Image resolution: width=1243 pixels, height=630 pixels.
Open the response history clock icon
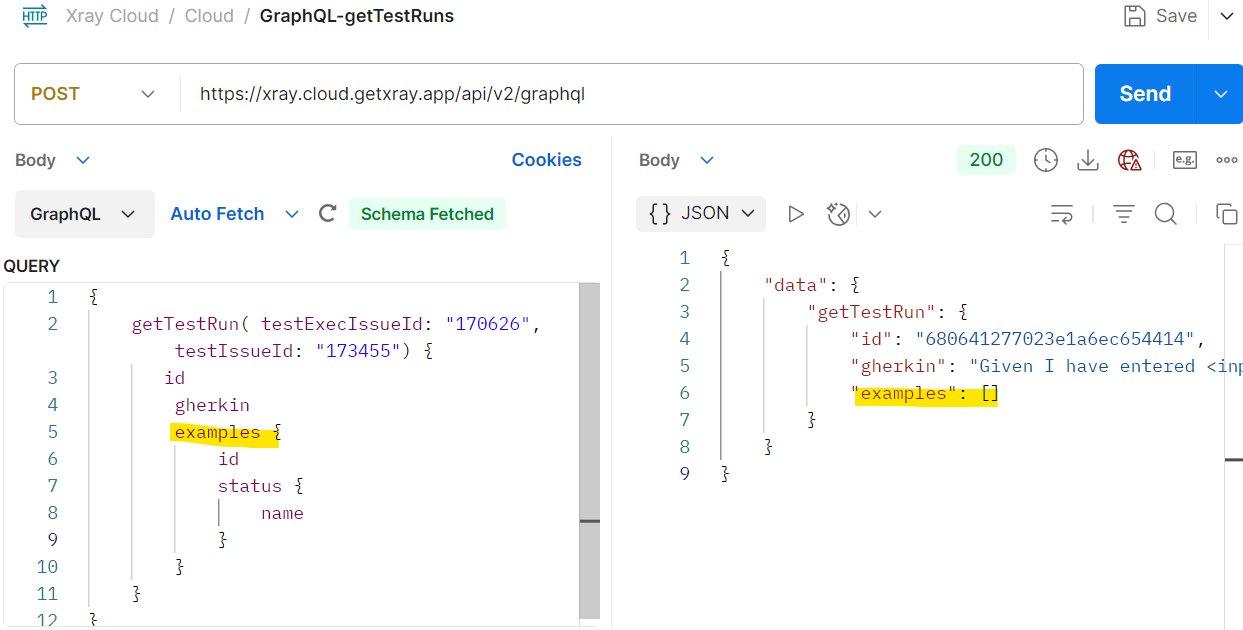pos(1046,160)
